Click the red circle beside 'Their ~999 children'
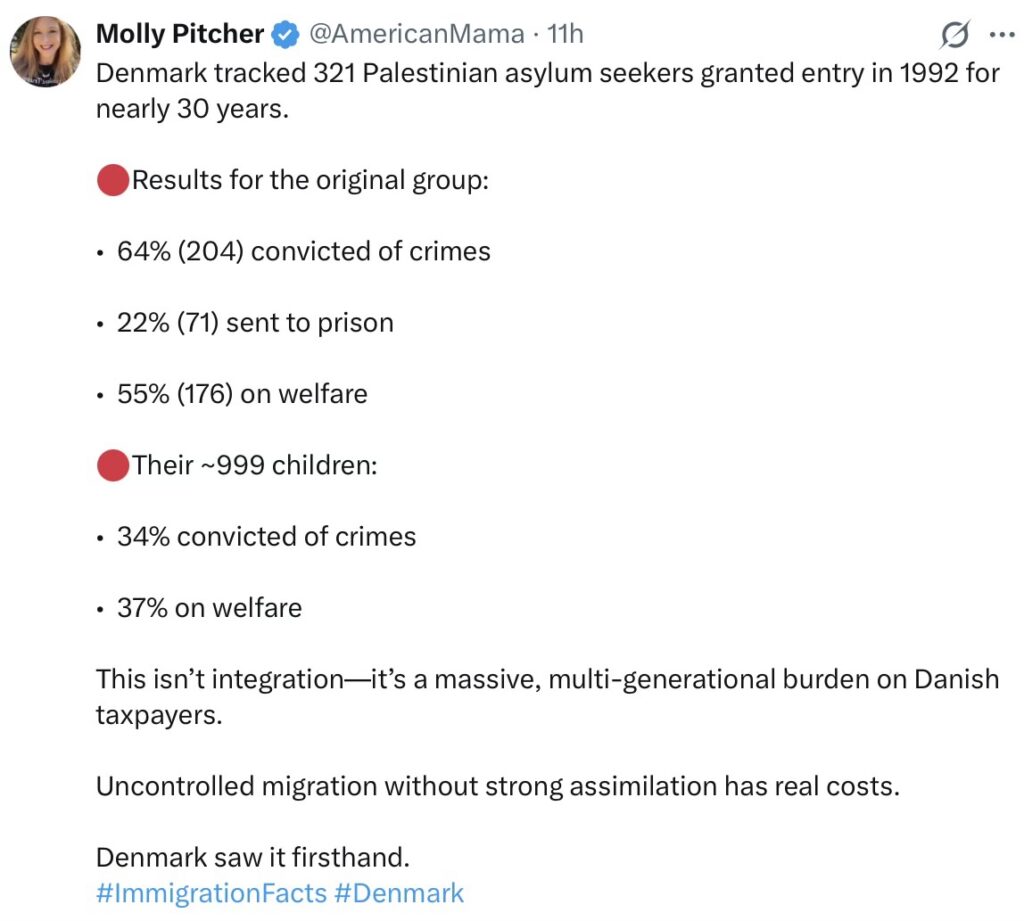The image size is (1024, 921). [x=113, y=465]
